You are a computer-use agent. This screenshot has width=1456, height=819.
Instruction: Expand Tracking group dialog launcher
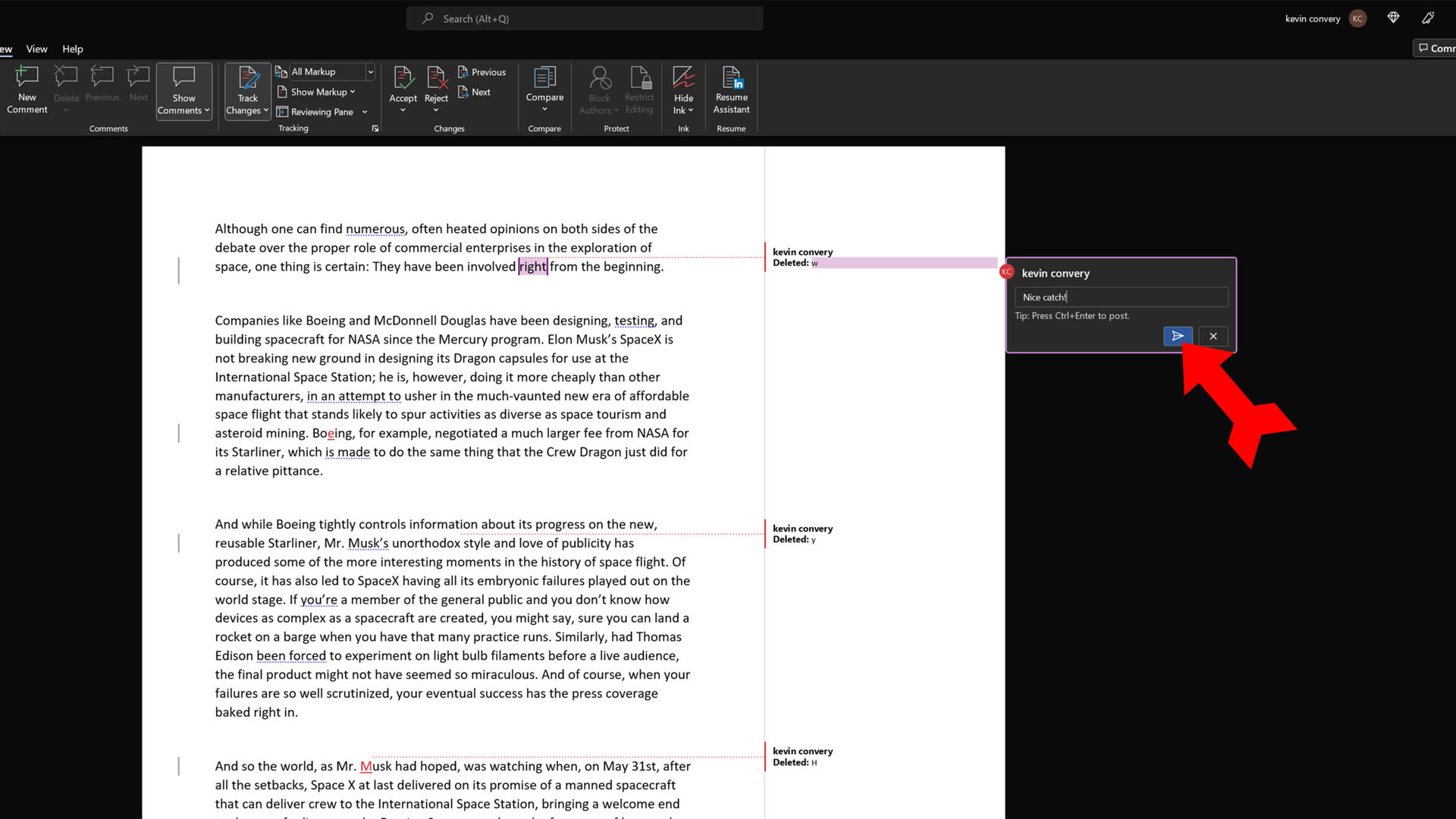coord(375,129)
